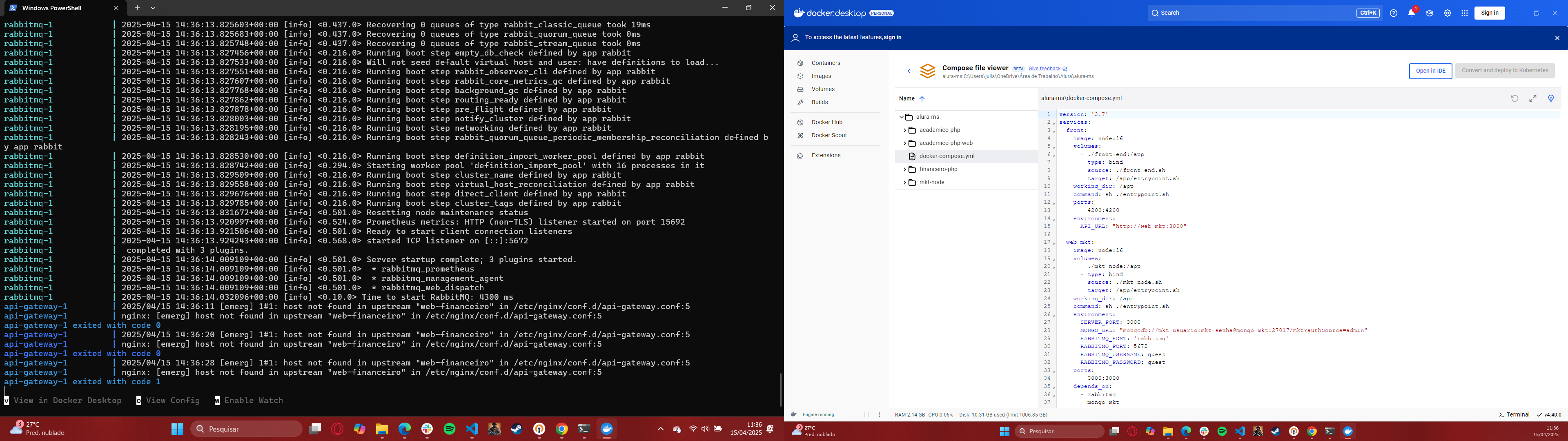Click the battery icon in system tray

coord(718,429)
